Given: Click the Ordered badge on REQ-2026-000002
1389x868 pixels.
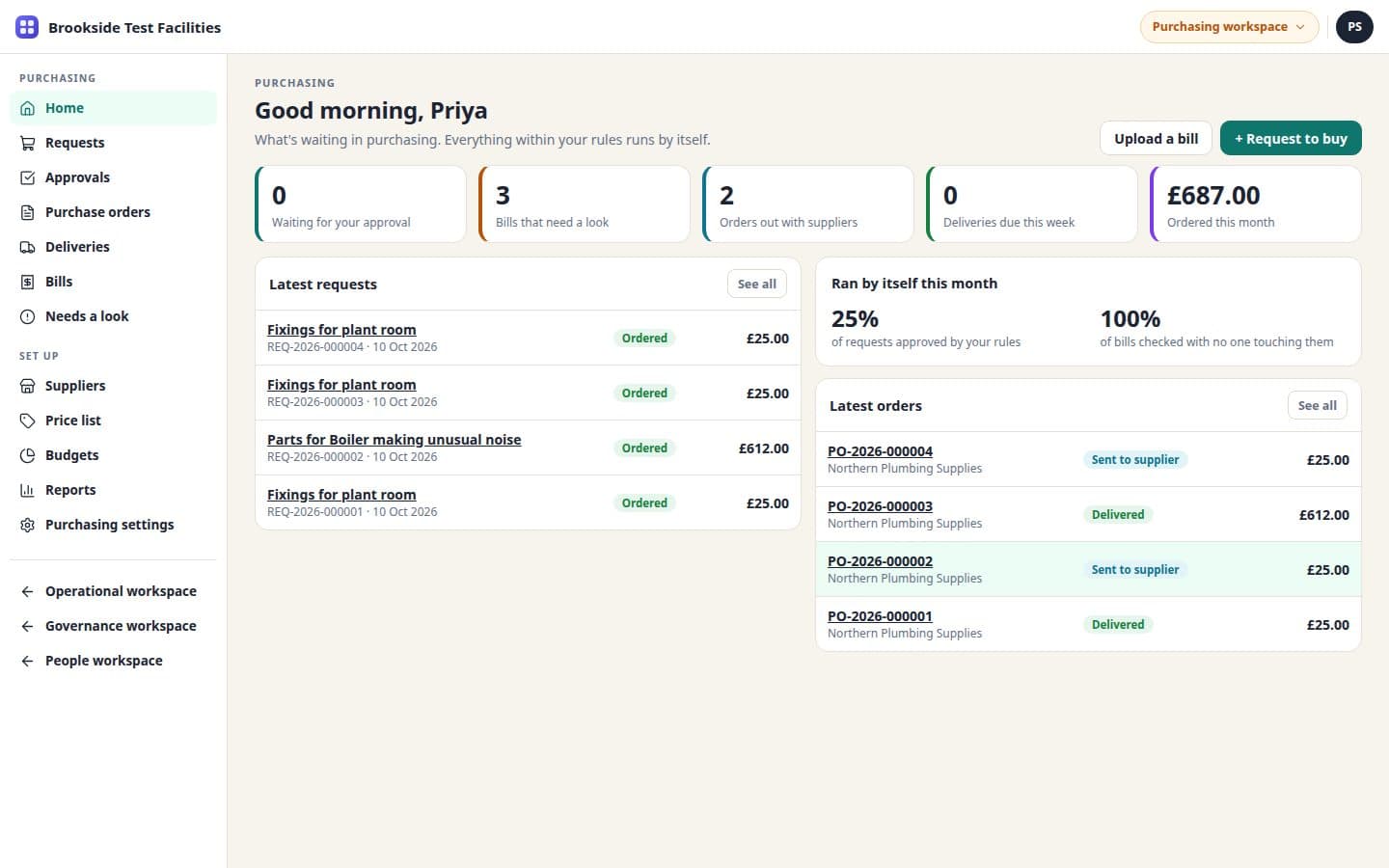Looking at the screenshot, I should 644,448.
